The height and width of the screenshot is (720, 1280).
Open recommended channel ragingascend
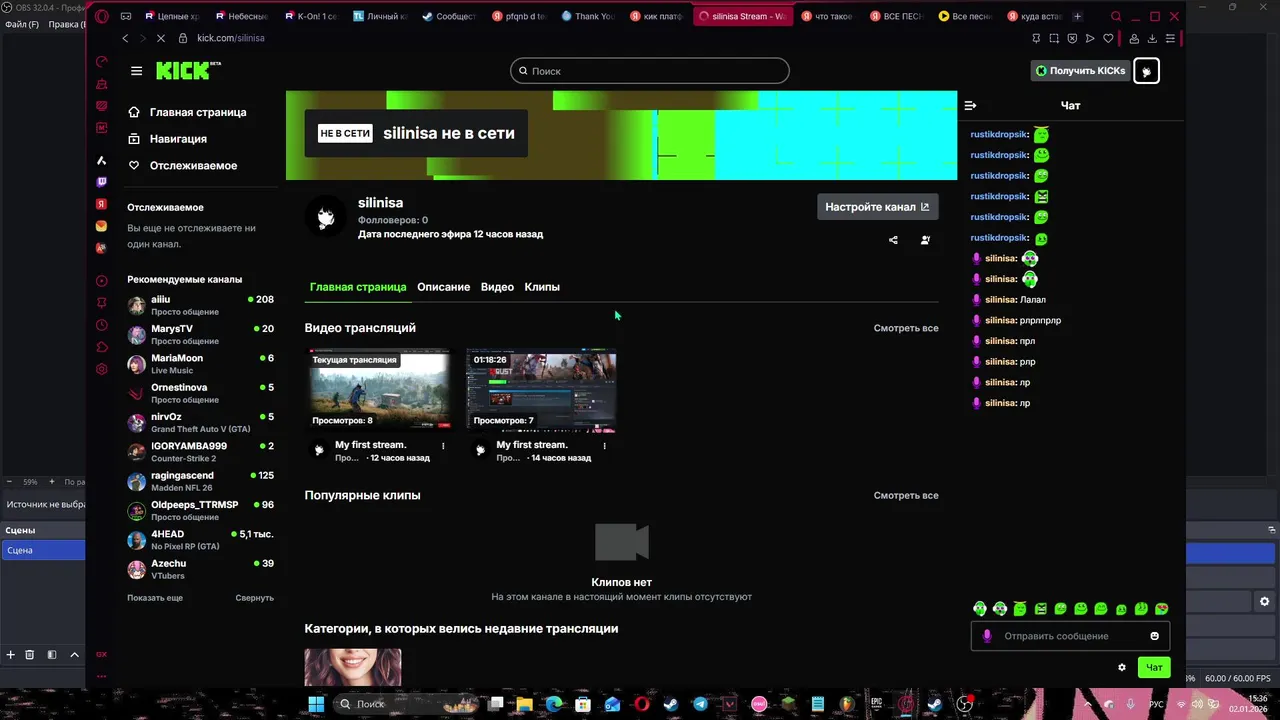click(200, 481)
